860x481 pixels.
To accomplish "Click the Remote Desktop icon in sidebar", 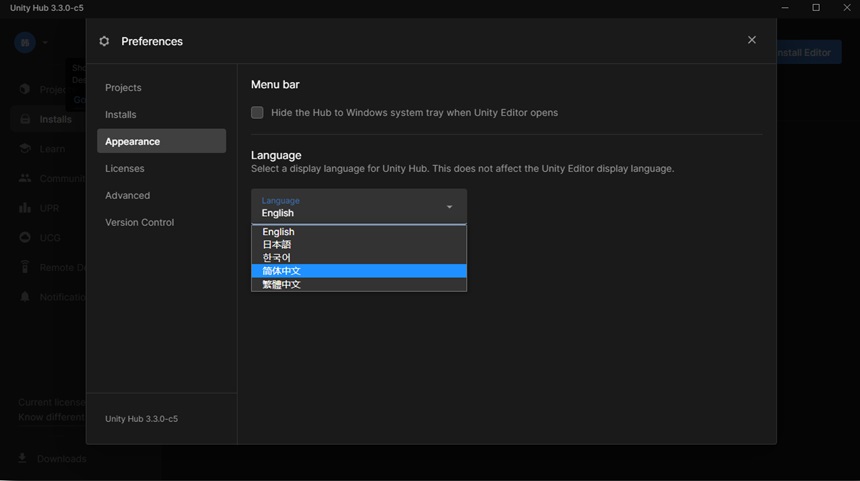I will pyautogui.click(x=25, y=267).
